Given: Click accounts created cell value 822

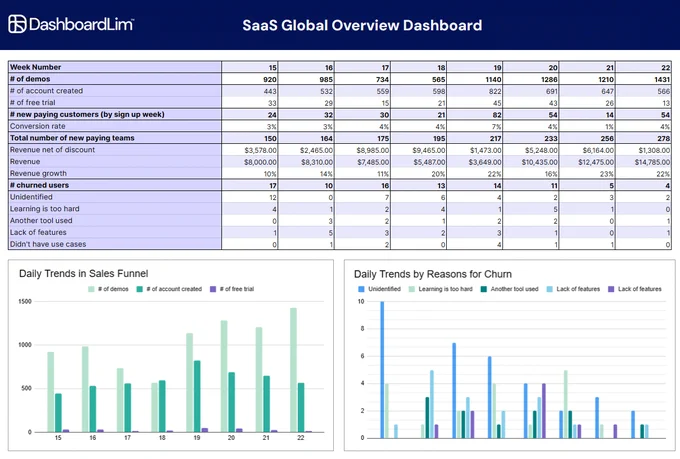Looking at the screenshot, I should (495, 91).
